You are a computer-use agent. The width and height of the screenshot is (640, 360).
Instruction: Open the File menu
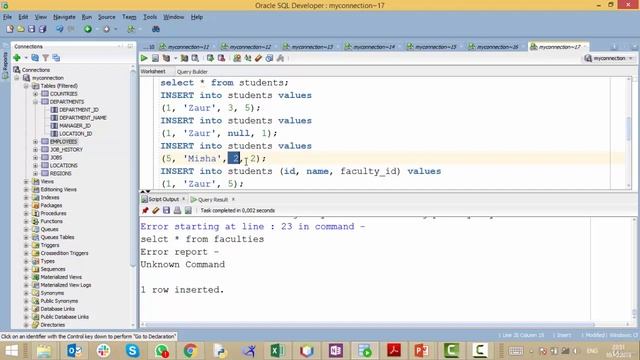tap(7, 17)
